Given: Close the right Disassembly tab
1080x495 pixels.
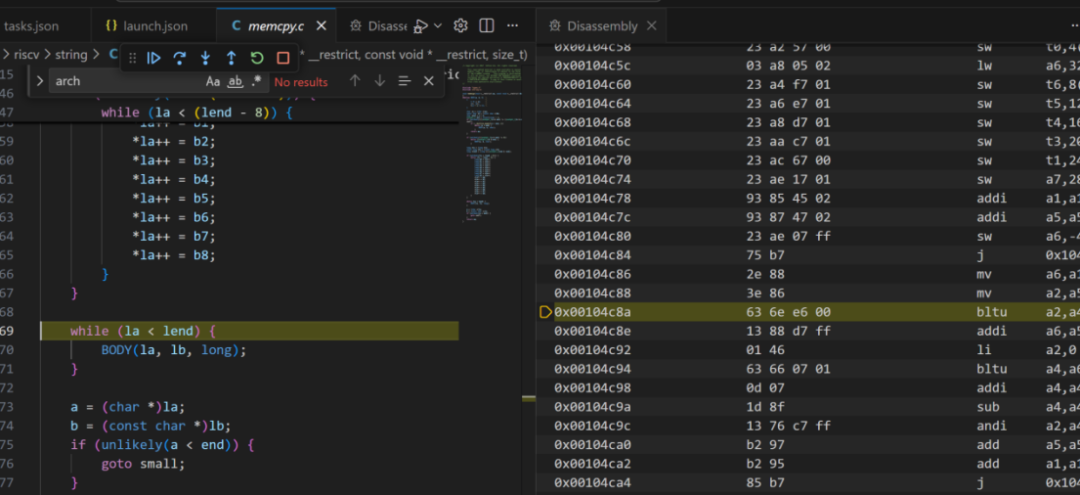Looking at the screenshot, I should [652, 26].
